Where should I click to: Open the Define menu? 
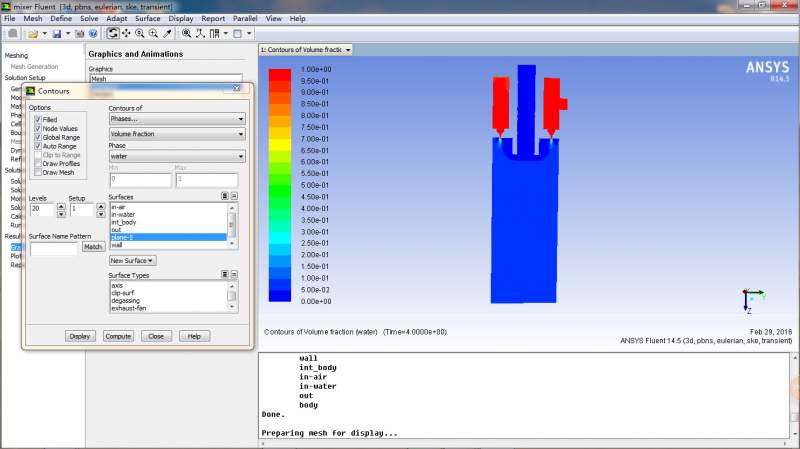coord(61,18)
